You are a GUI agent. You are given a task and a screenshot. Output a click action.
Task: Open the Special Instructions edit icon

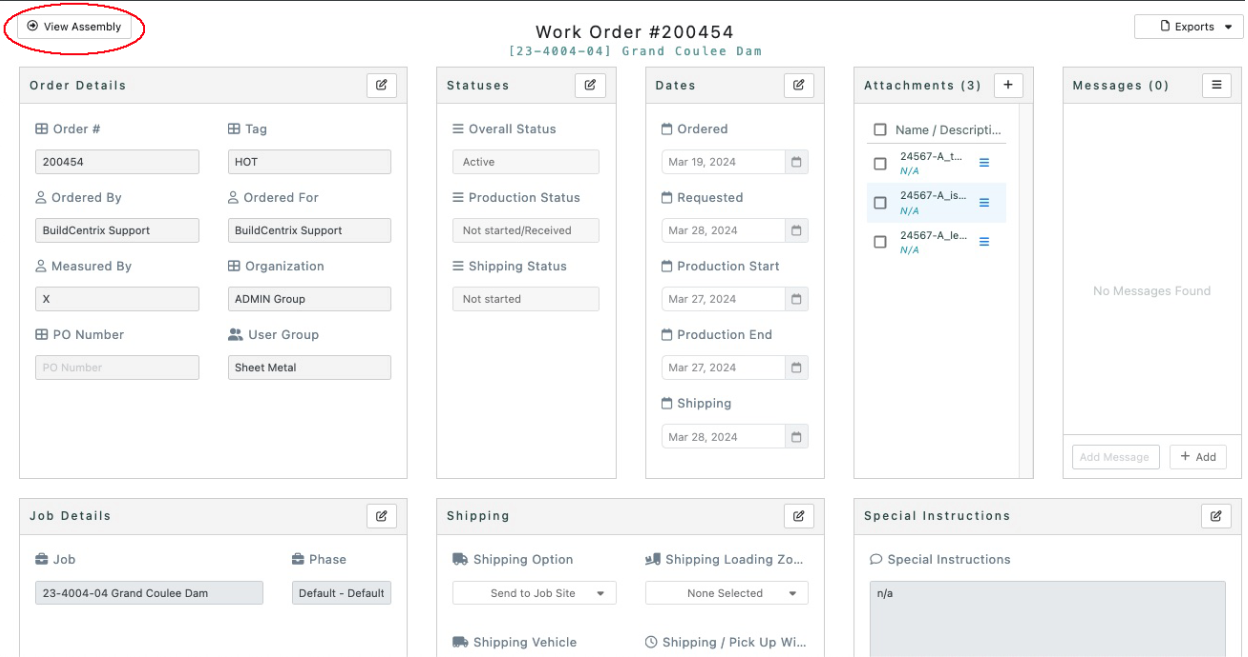pos(1216,516)
